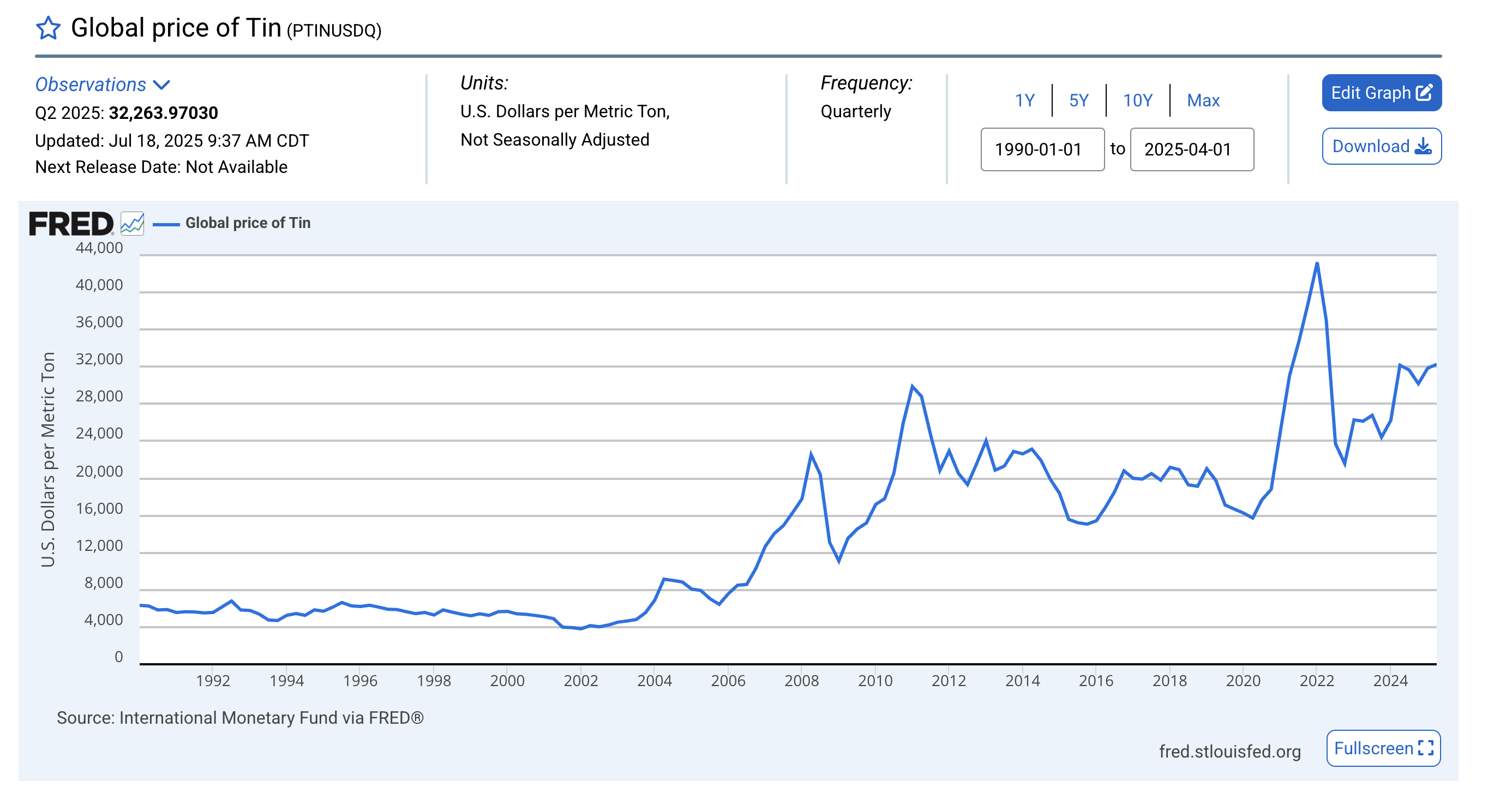Viewport: 1512px width, 793px height.
Task: Select the Max time range
Action: pyautogui.click(x=1203, y=100)
